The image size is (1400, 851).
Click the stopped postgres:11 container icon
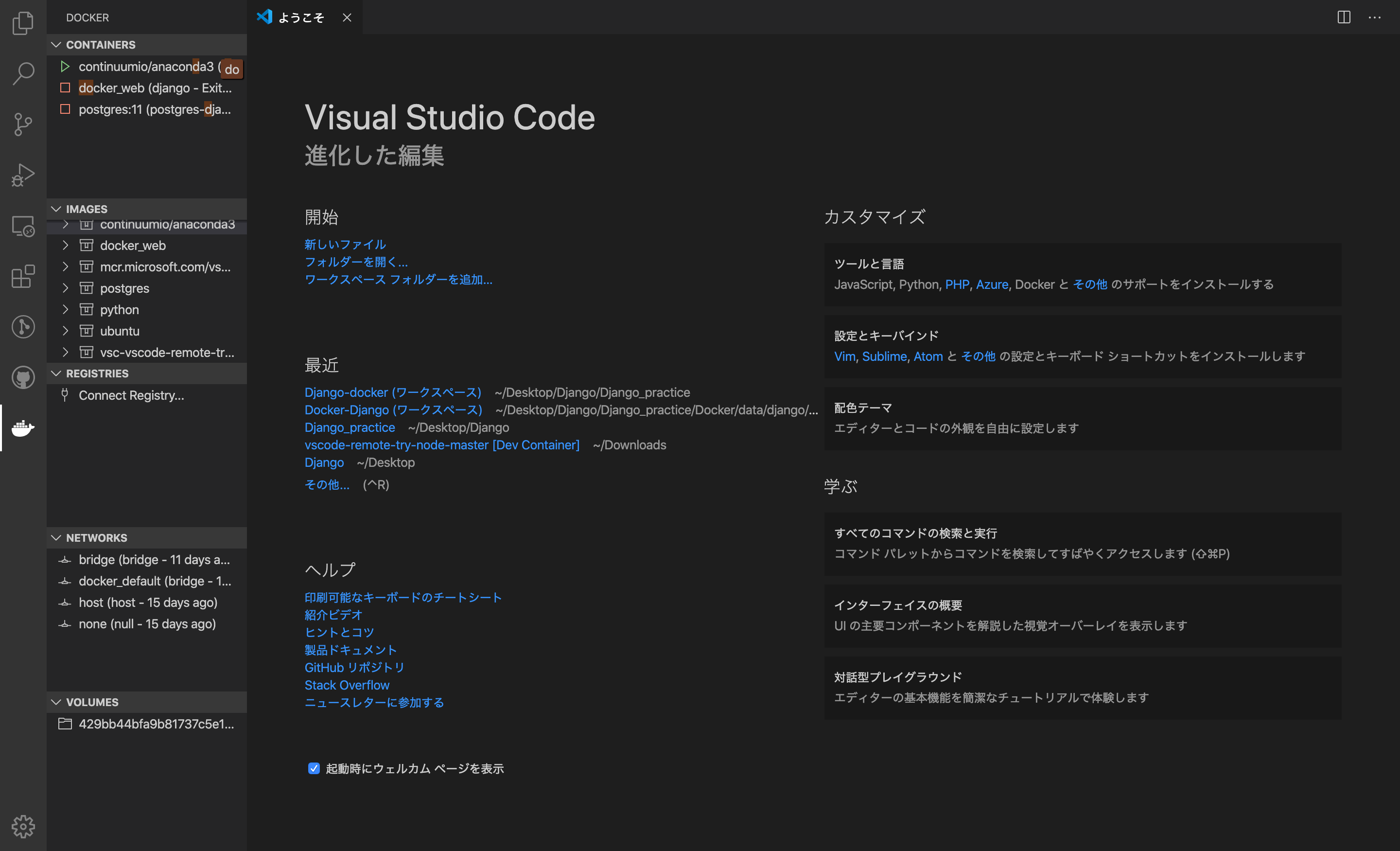click(x=65, y=109)
